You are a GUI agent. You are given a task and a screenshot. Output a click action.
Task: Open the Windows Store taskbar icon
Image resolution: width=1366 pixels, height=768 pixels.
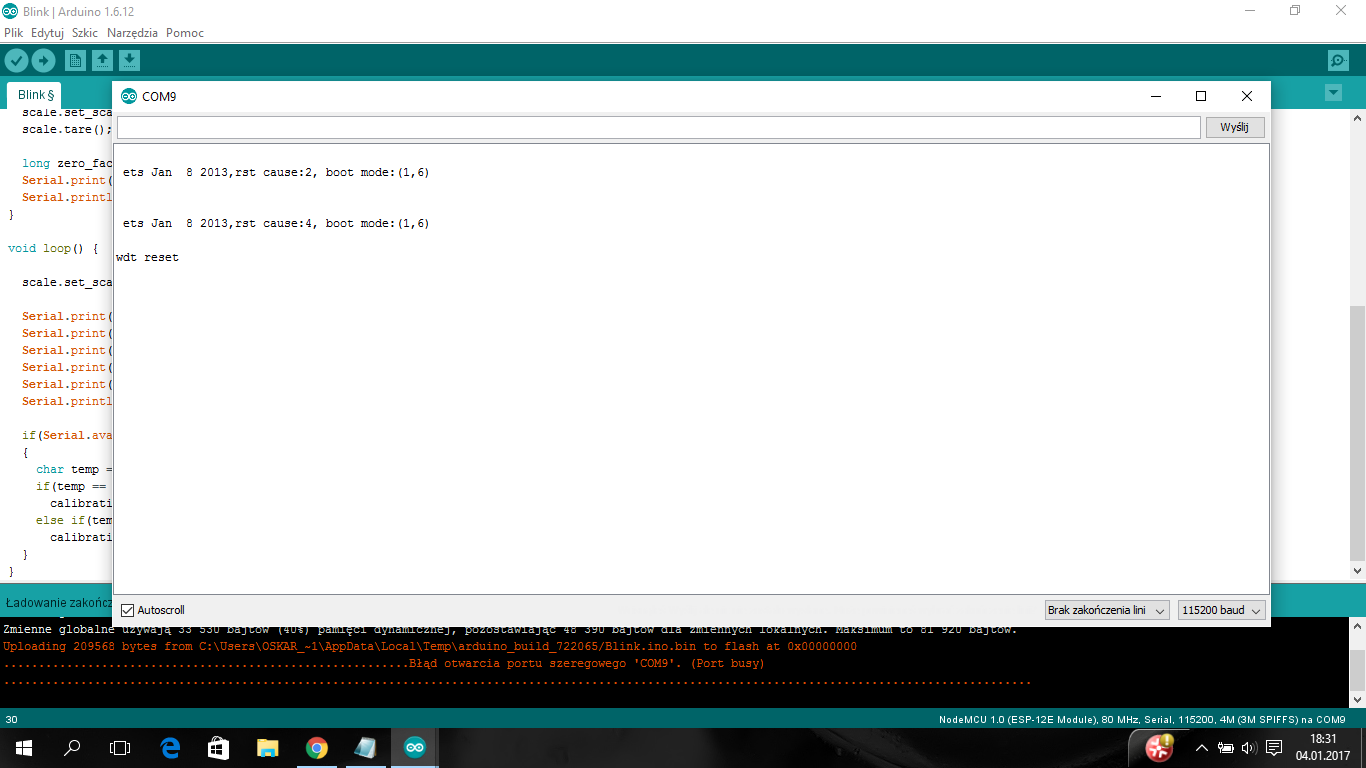(x=218, y=748)
